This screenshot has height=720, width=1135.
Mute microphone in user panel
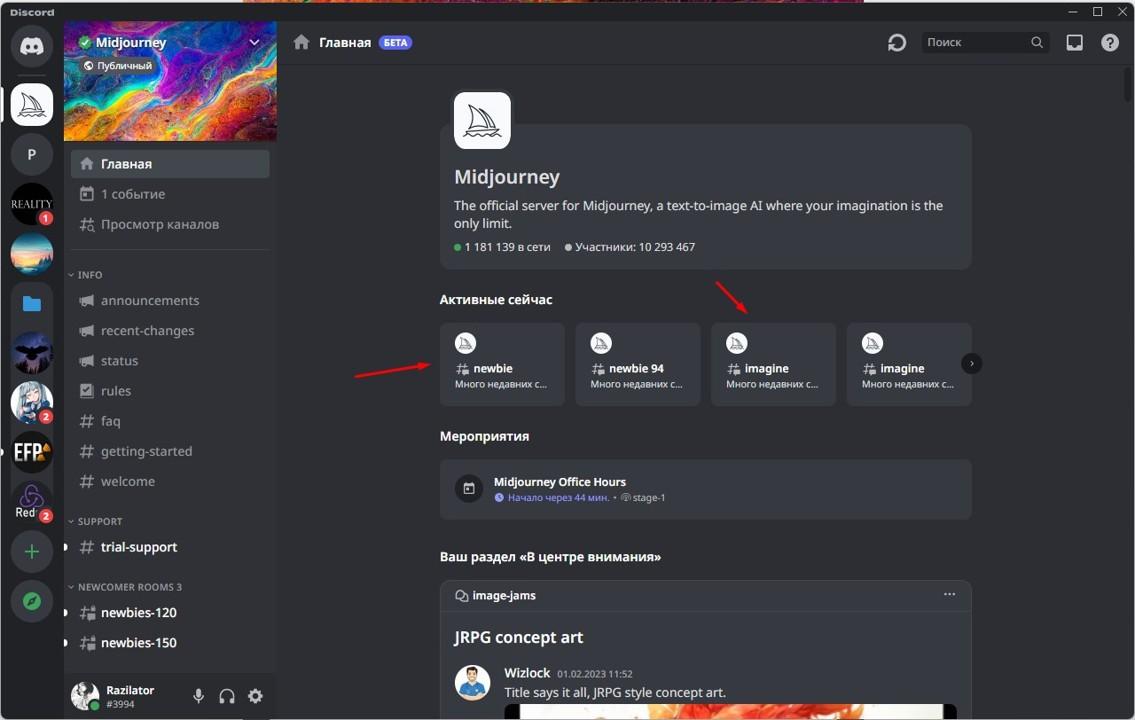tap(198, 696)
